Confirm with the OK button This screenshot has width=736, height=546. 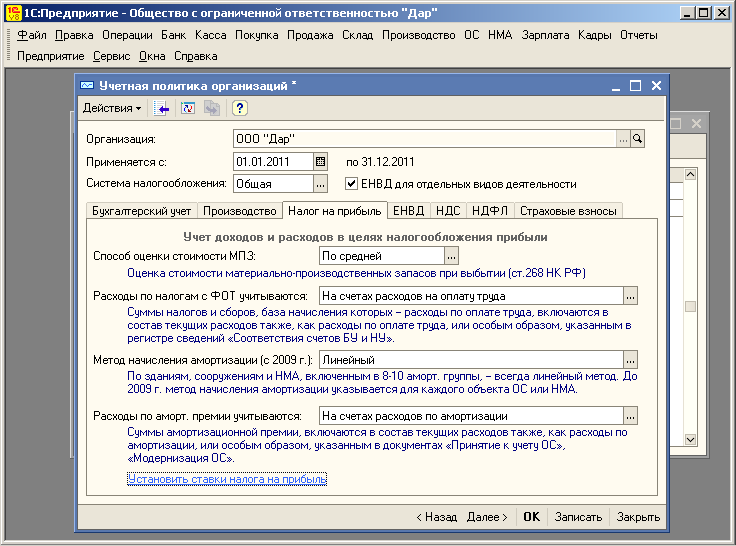point(531,517)
